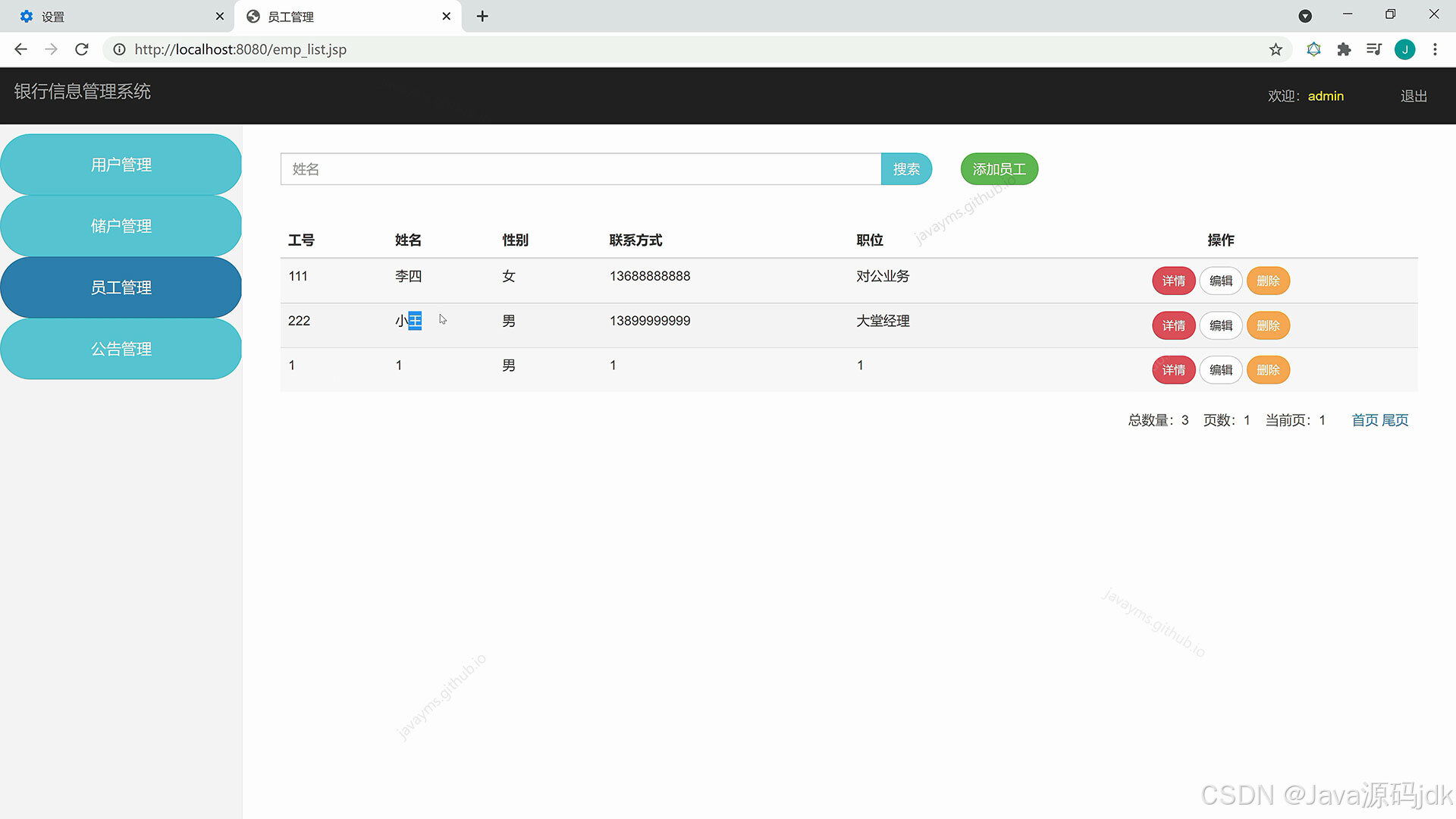Click 删除 for the employee with 工号 1
The image size is (1456, 819).
click(x=1268, y=370)
